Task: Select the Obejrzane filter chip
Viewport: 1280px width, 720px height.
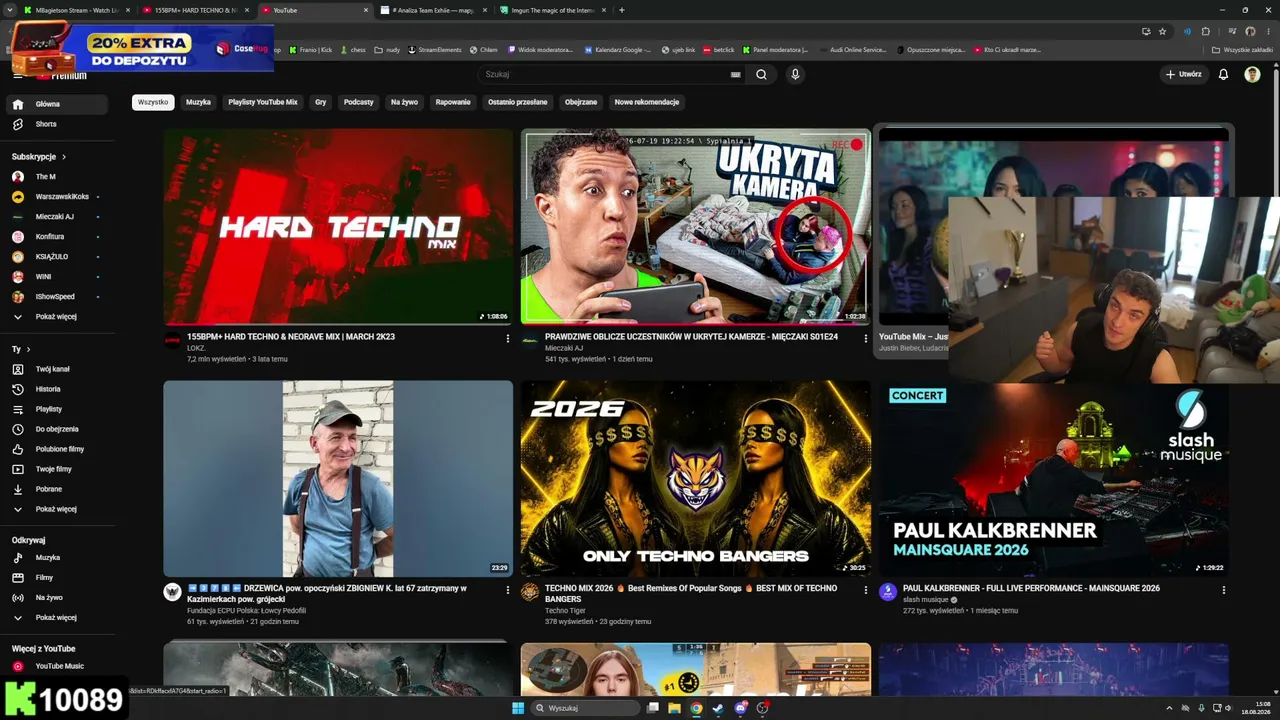Action: pos(581,102)
